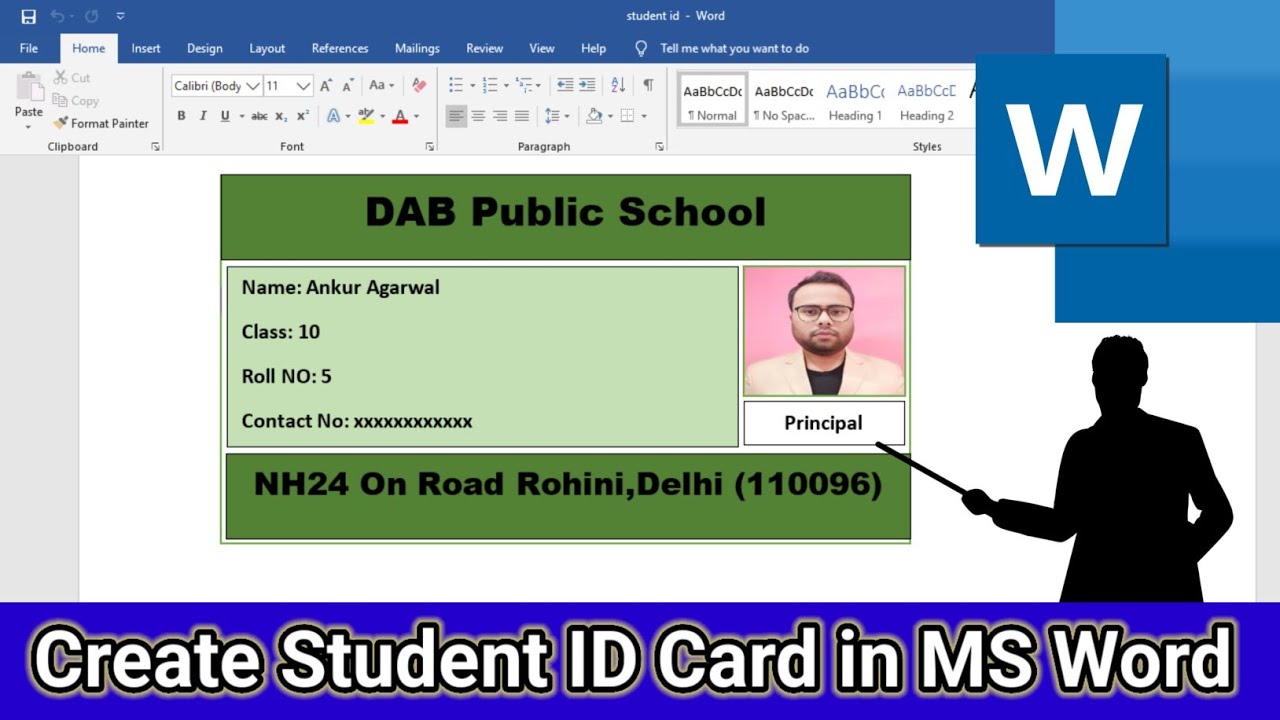Apply the No Spacing style
1280x720 pixels.
[x=784, y=101]
